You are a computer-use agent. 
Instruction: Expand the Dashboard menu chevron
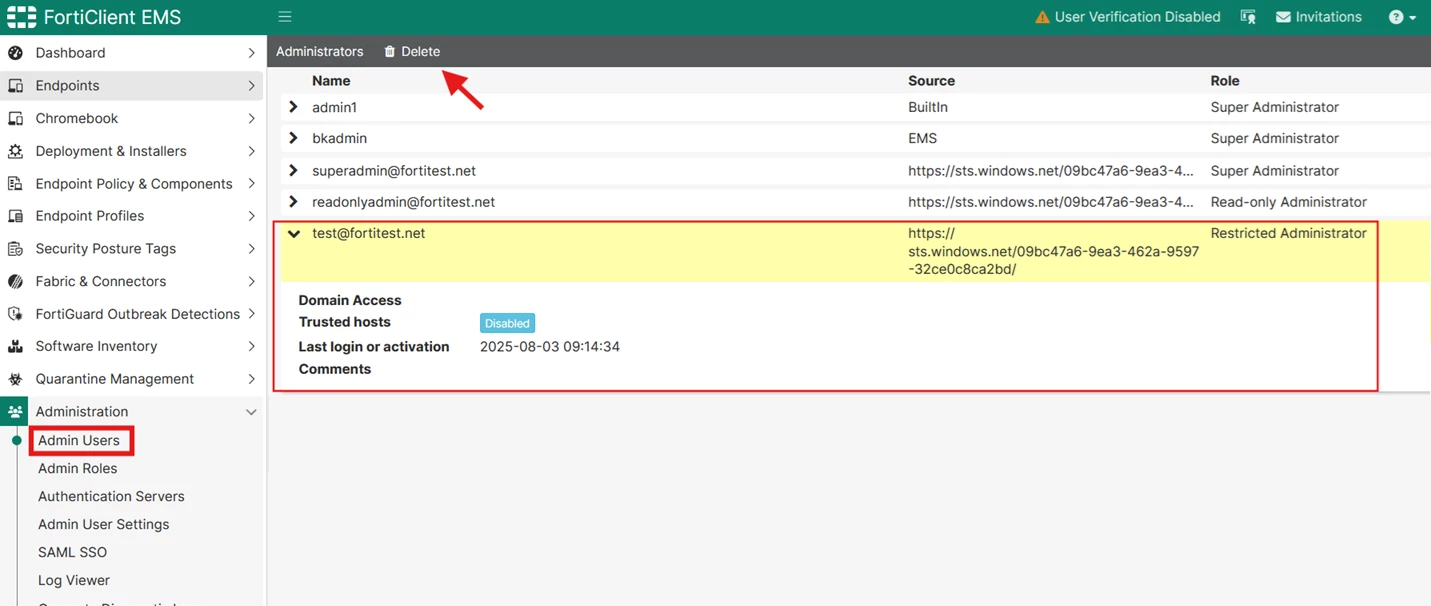251,53
